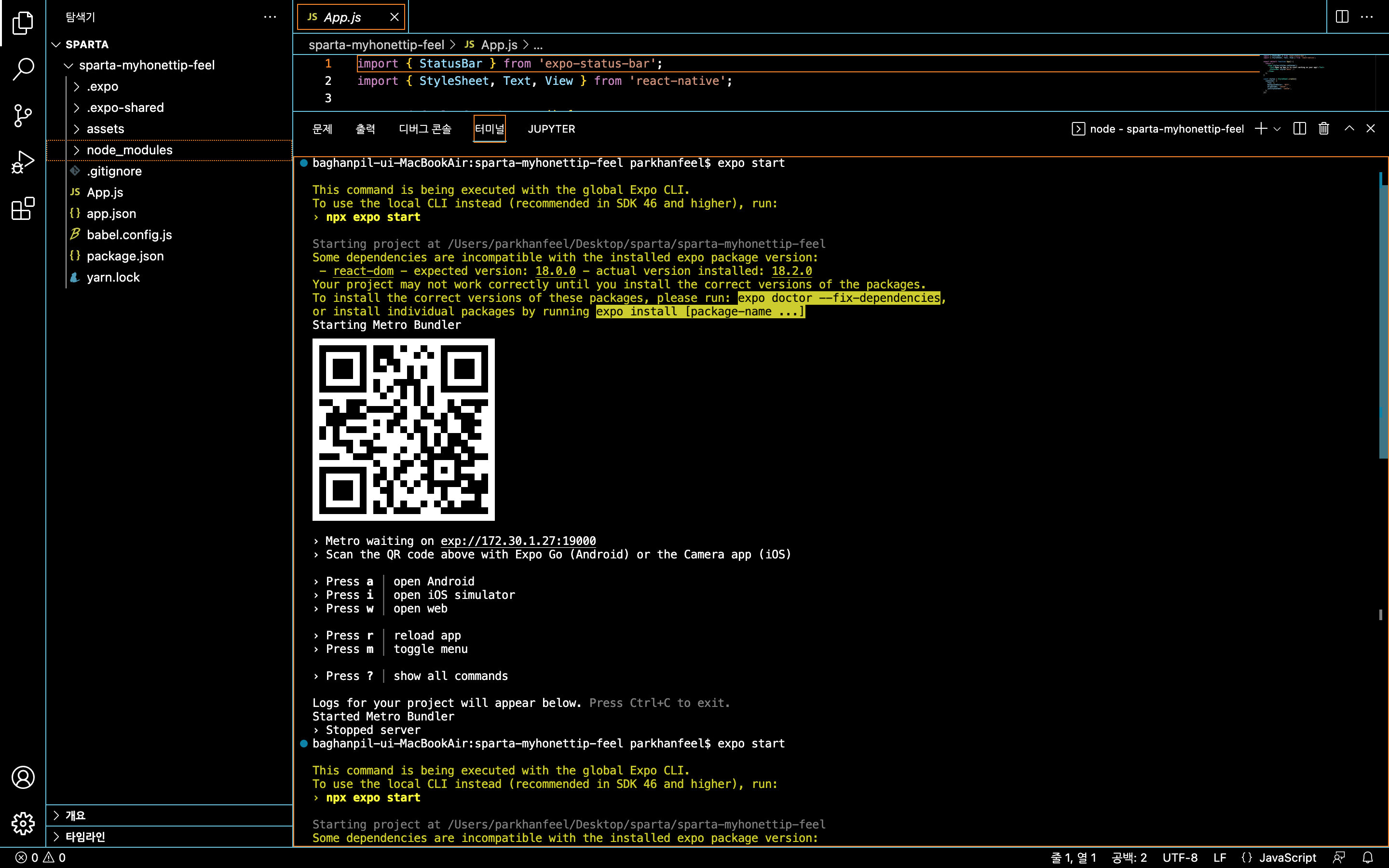Close the App.js editor tab
The width and height of the screenshot is (1389, 868).
pyautogui.click(x=395, y=17)
